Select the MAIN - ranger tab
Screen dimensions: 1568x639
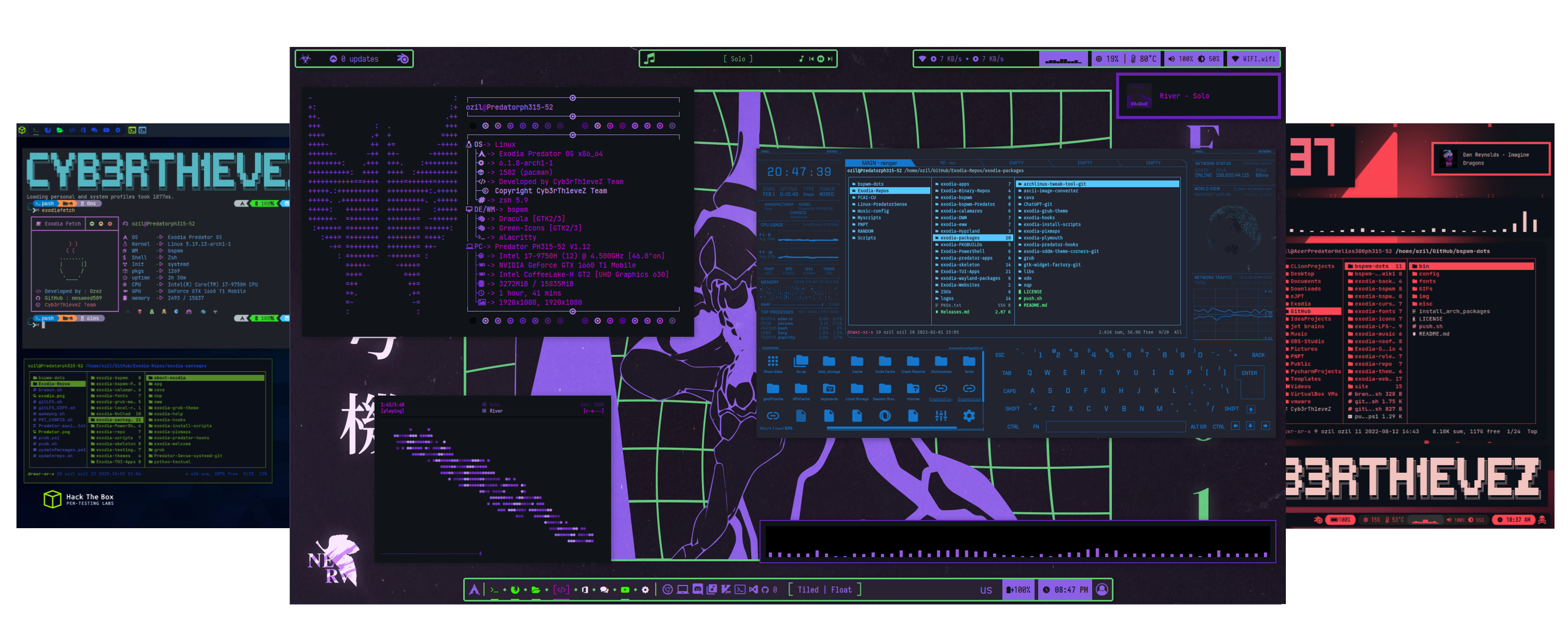[x=879, y=163]
